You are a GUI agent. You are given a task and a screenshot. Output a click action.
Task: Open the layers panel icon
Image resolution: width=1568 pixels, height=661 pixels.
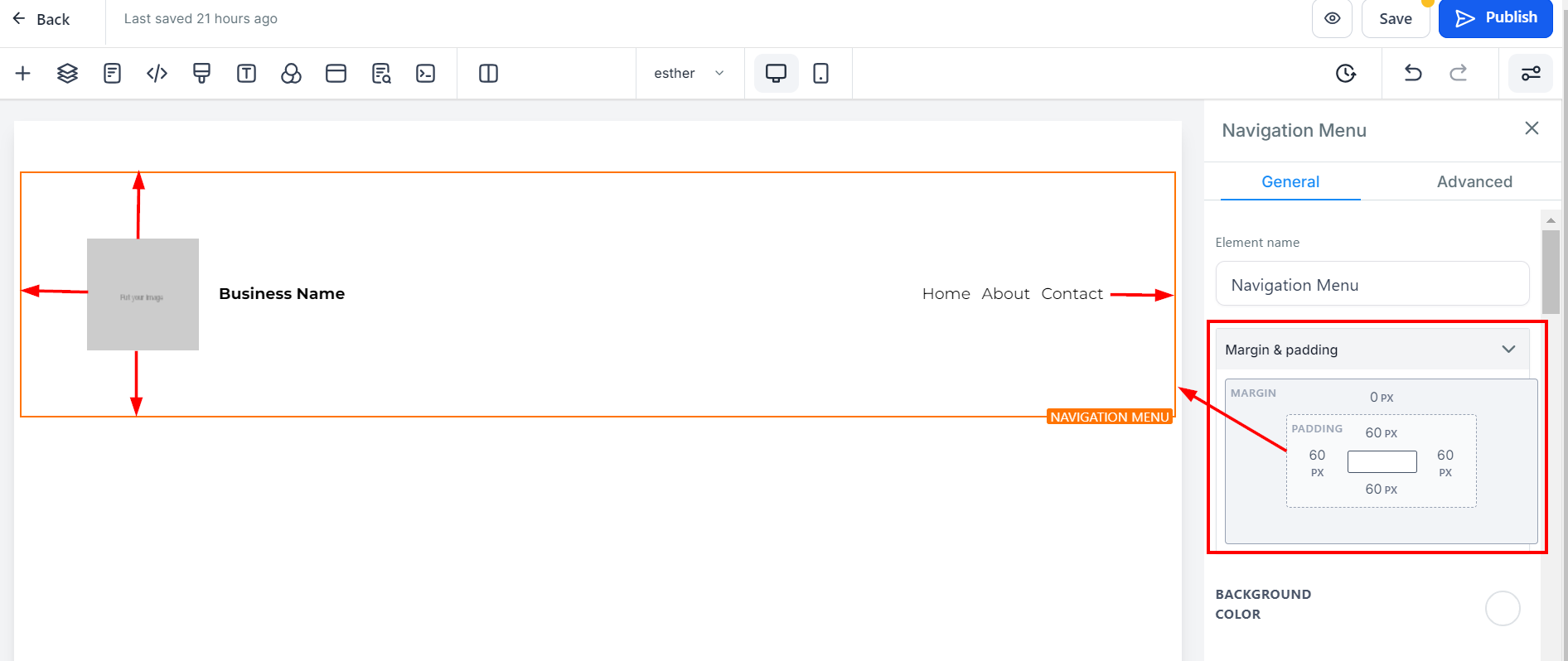[x=67, y=74]
